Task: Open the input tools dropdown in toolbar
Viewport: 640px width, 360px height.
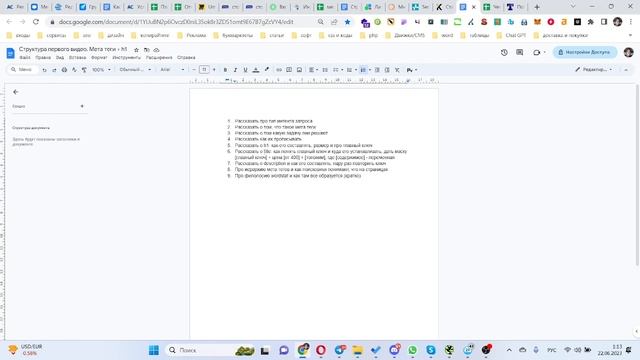Action: tap(411, 70)
